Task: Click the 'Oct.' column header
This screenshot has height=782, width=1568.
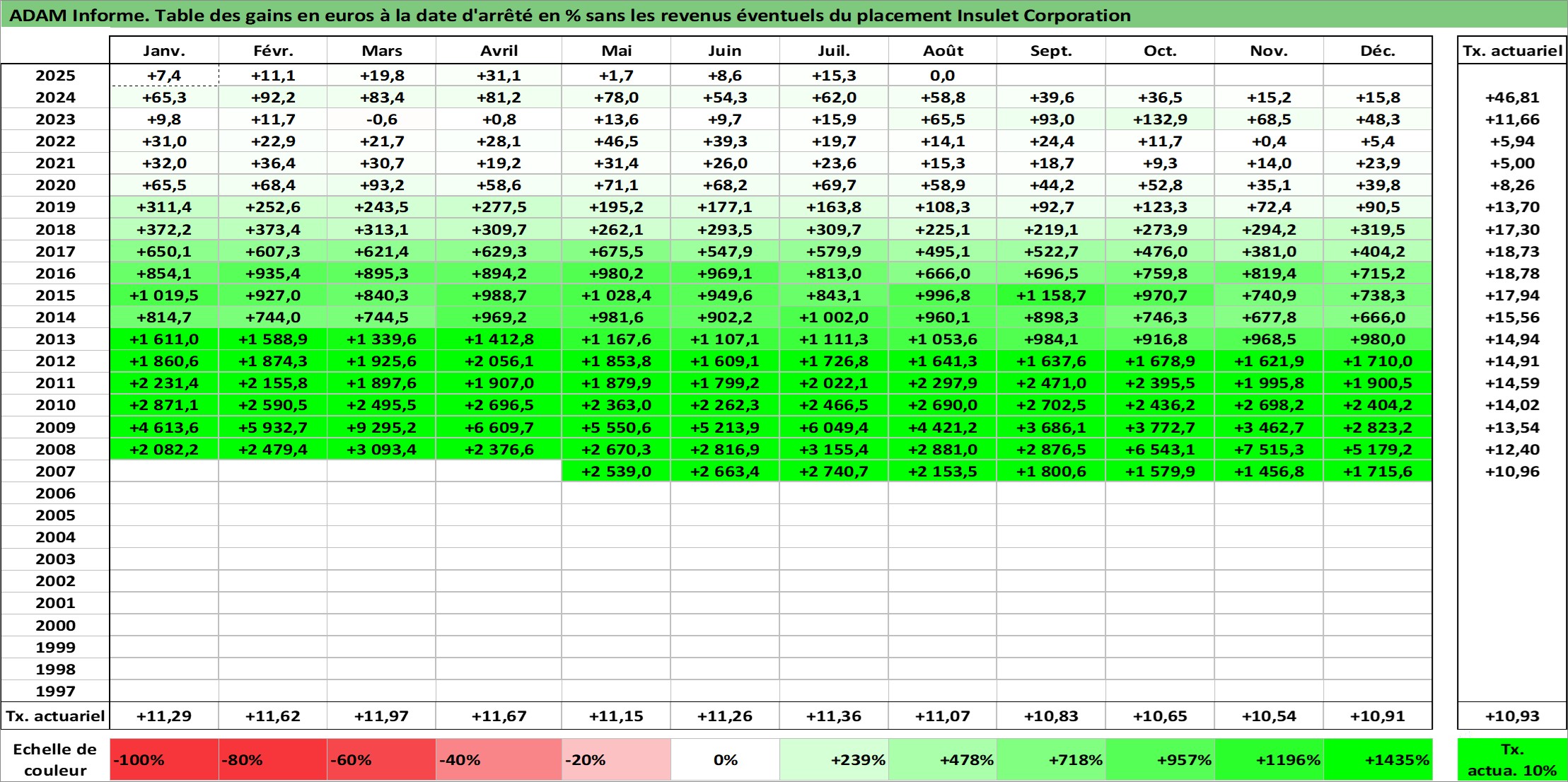Action: pyautogui.click(x=1160, y=51)
